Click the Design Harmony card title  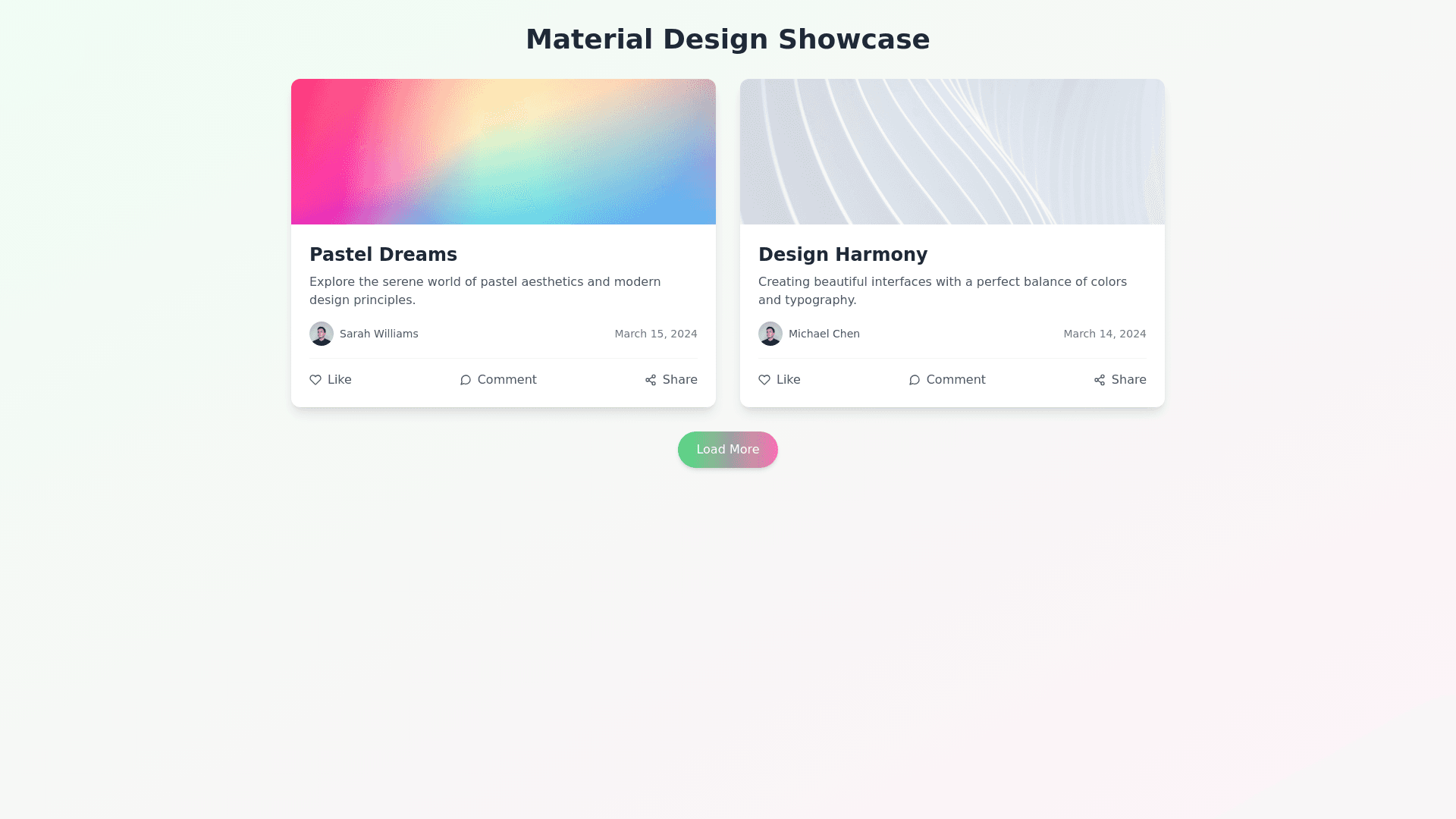click(x=843, y=255)
